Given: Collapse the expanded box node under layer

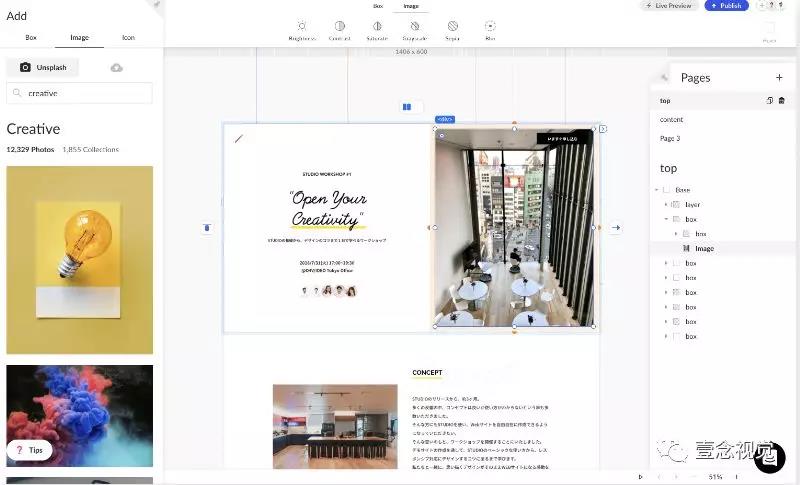Looking at the screenshot, I should [666, 219].
